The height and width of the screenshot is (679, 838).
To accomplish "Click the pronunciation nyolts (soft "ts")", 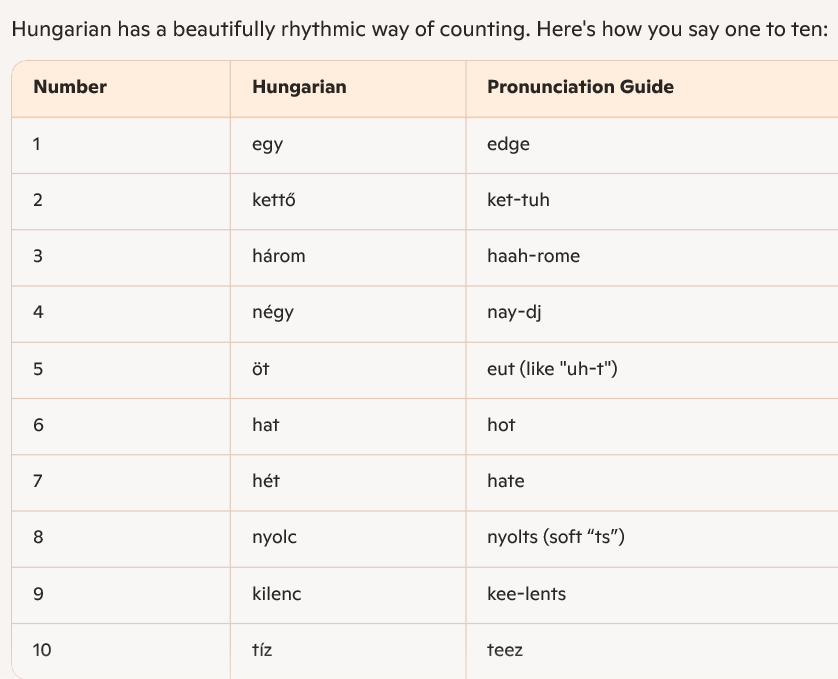I will [556, 537].
